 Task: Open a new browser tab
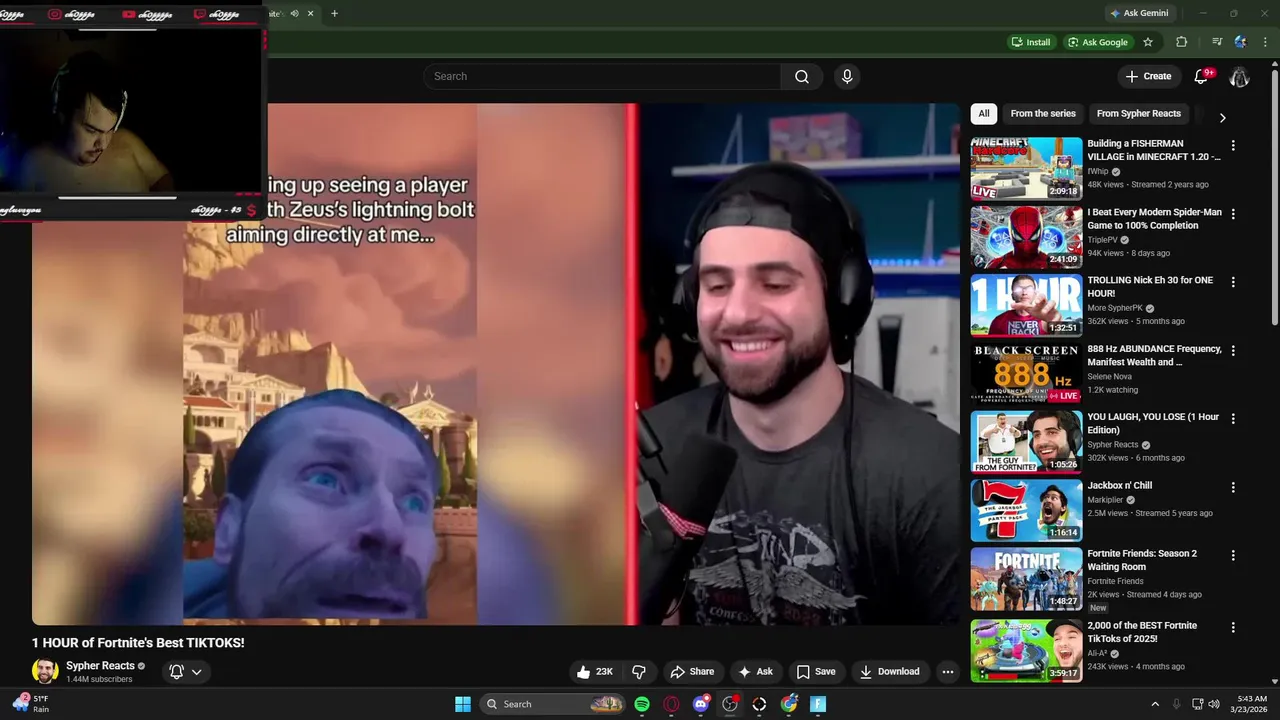click(334, 13)
